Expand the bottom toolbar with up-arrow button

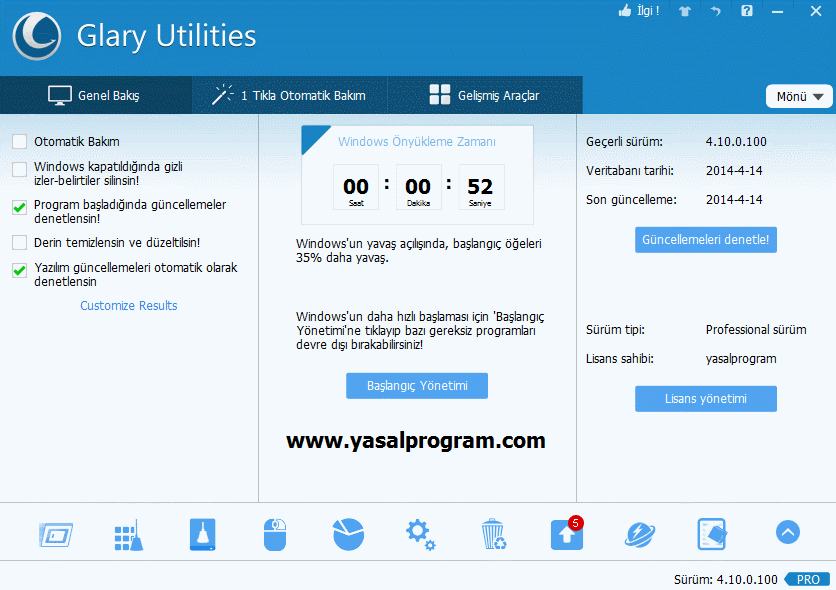787,533
